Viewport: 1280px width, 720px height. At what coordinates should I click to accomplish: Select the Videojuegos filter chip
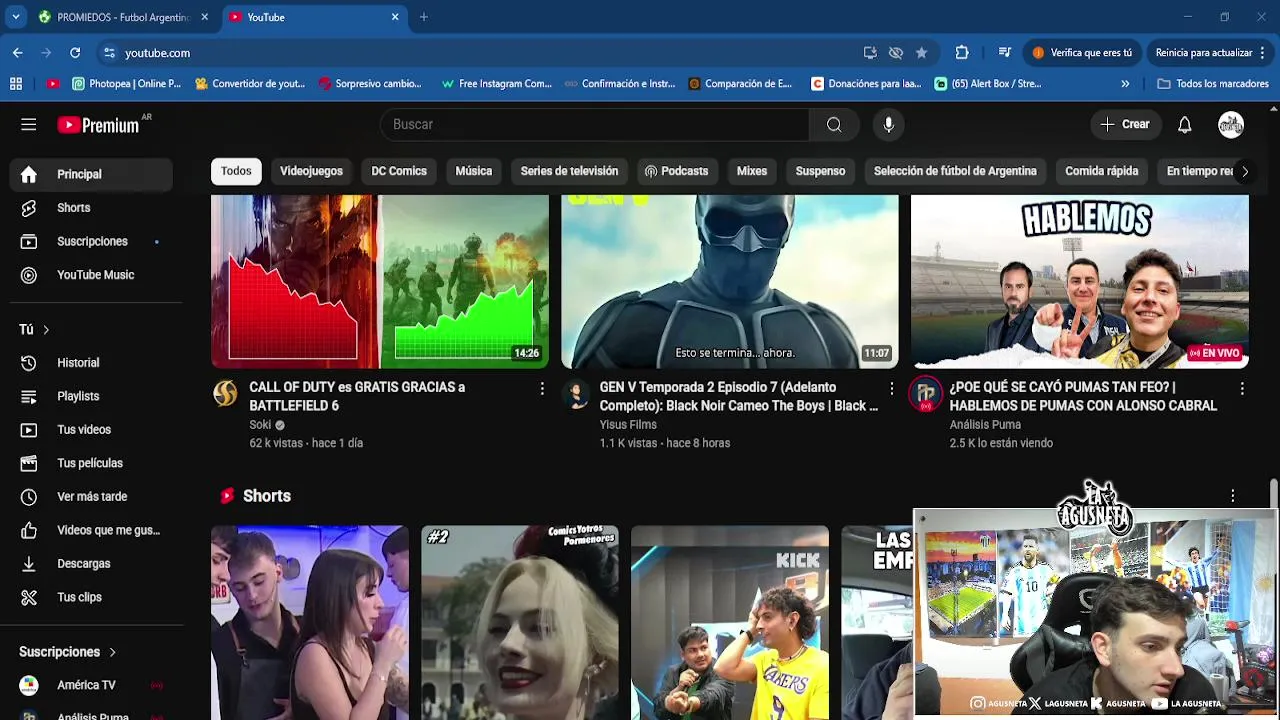coord(311,171)
